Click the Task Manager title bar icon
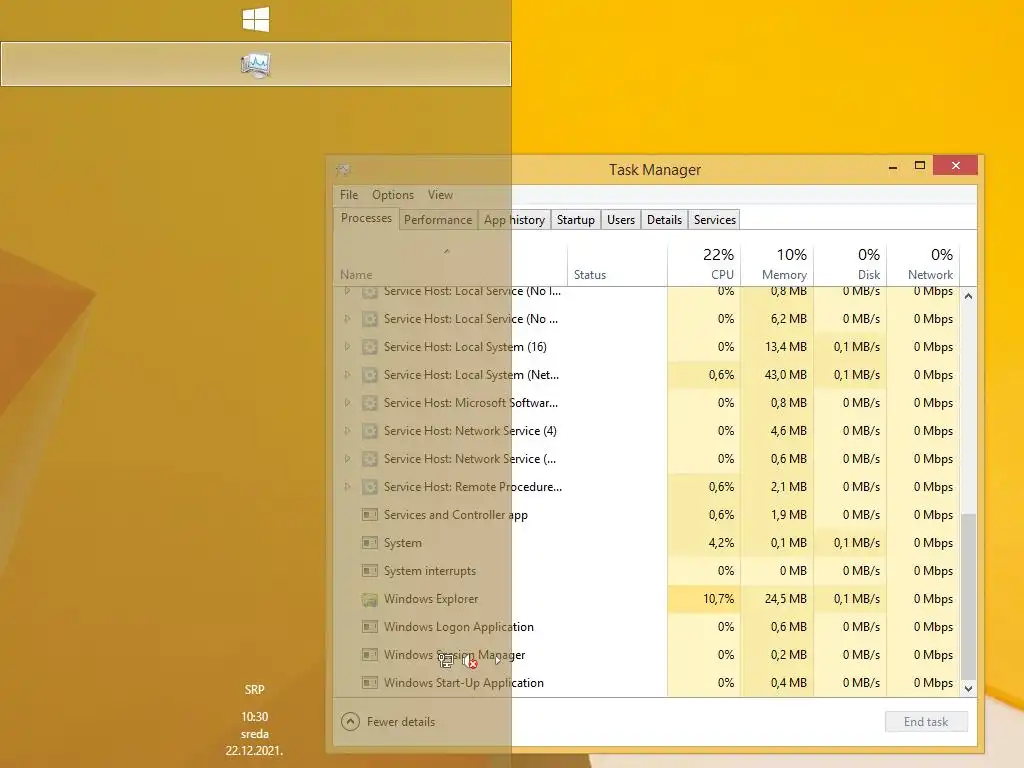This screenshot has width=1024, height=768. (343, 170)
